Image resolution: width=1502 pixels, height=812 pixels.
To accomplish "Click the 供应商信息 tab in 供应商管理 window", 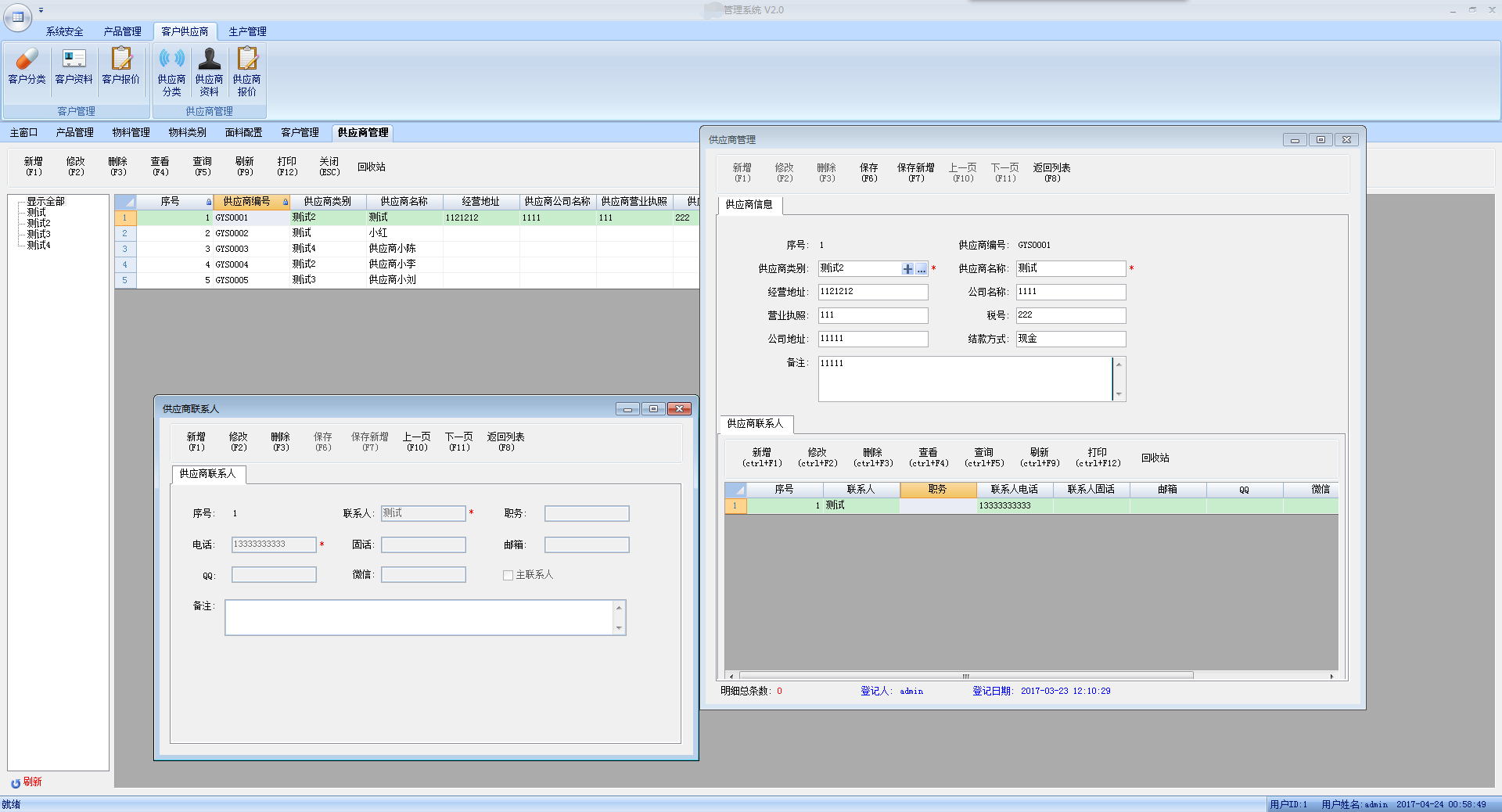I will coord(749,205).
